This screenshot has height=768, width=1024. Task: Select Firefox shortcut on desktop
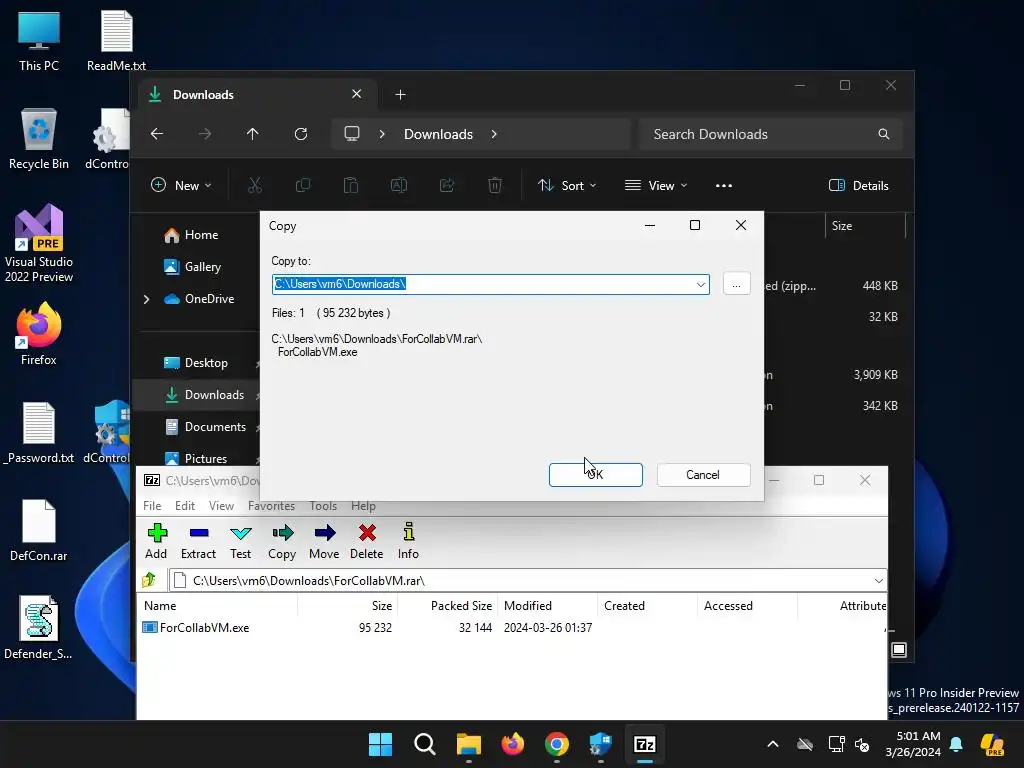[39, 333]
